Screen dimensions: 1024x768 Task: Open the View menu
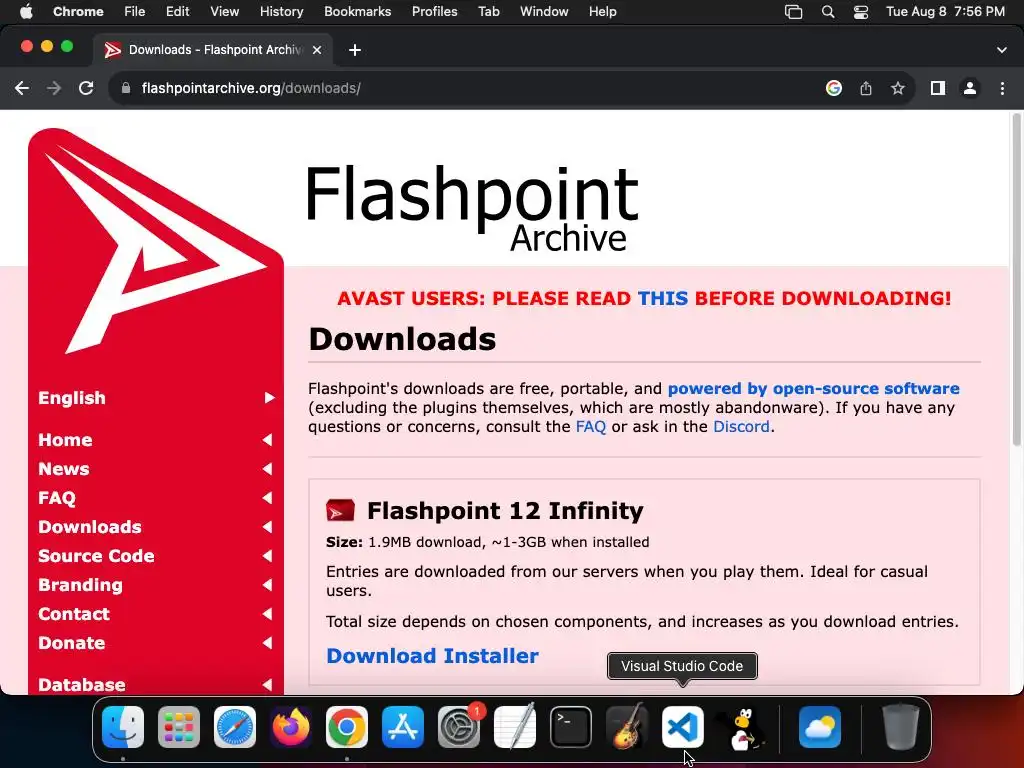(x=224, y=12)
